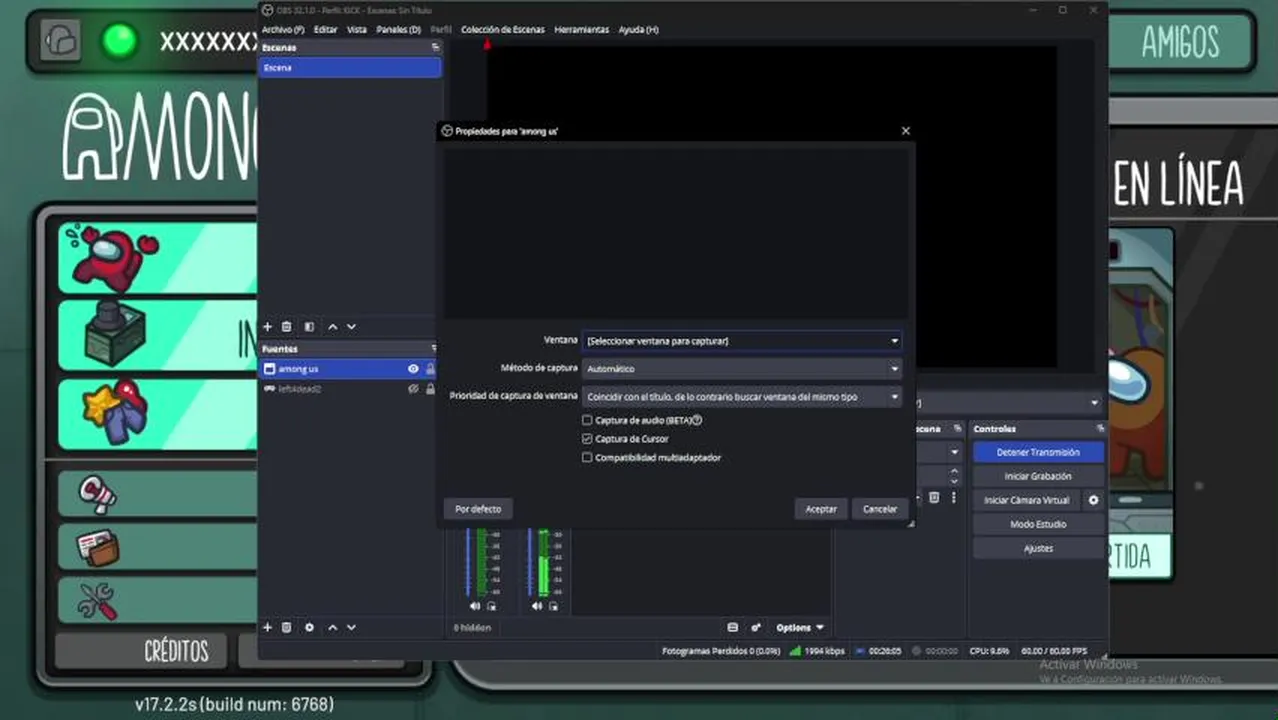Click Aceptar in properties dialog

pos(821,509)
